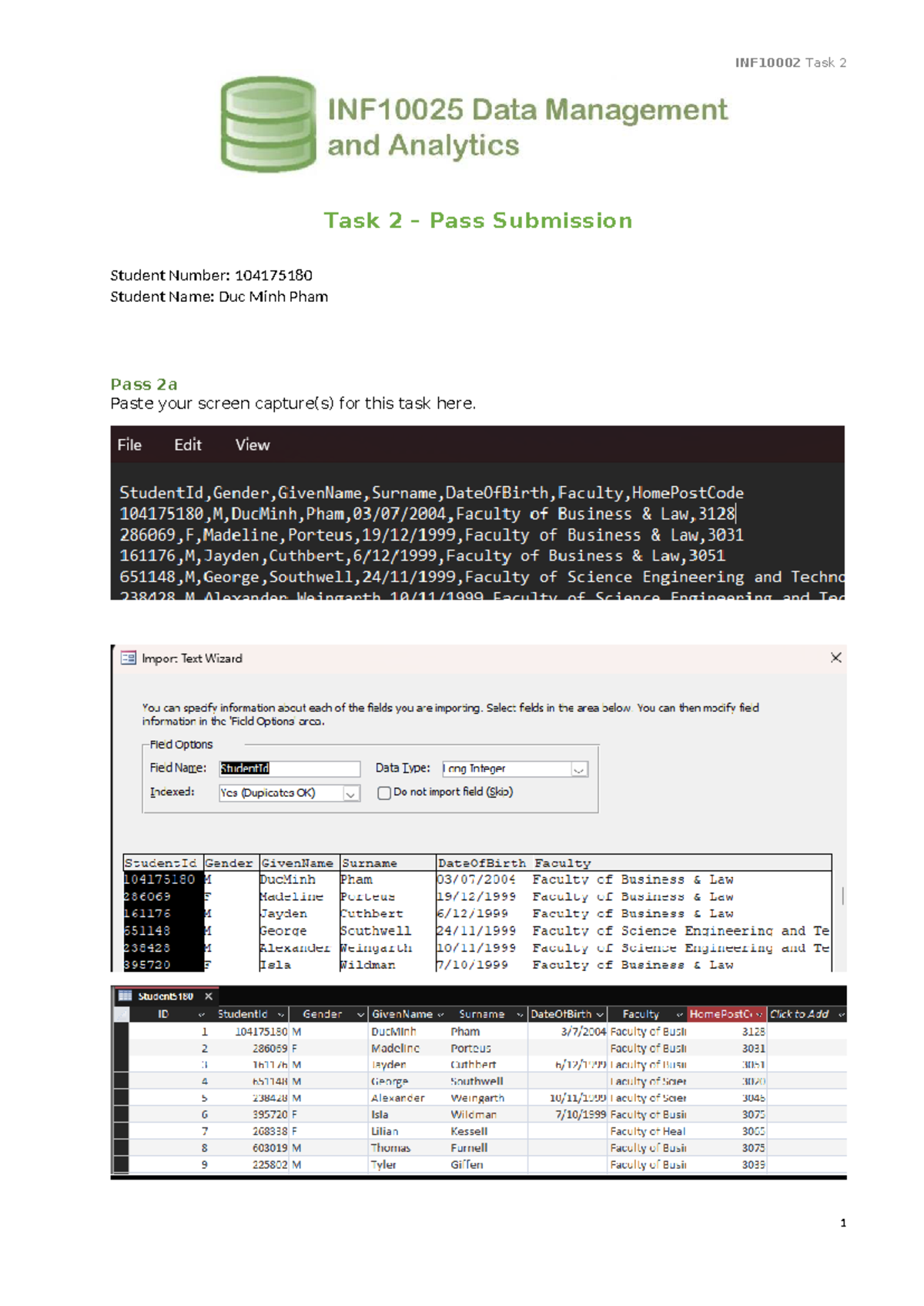Expand the Faculty column filter arrow
Image resolution: width=924 pixels, height=1306 pixels.
679,1015
